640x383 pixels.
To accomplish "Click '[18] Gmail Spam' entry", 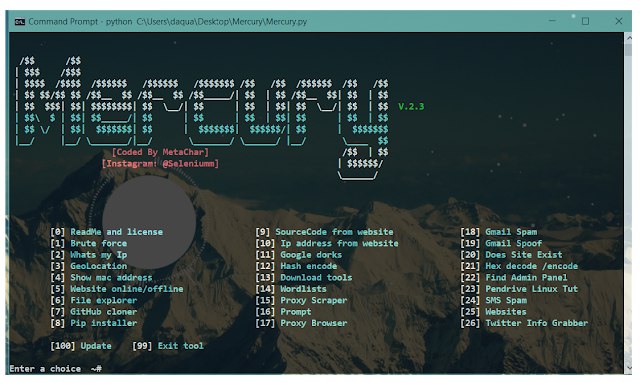I will tap(499, 232).
